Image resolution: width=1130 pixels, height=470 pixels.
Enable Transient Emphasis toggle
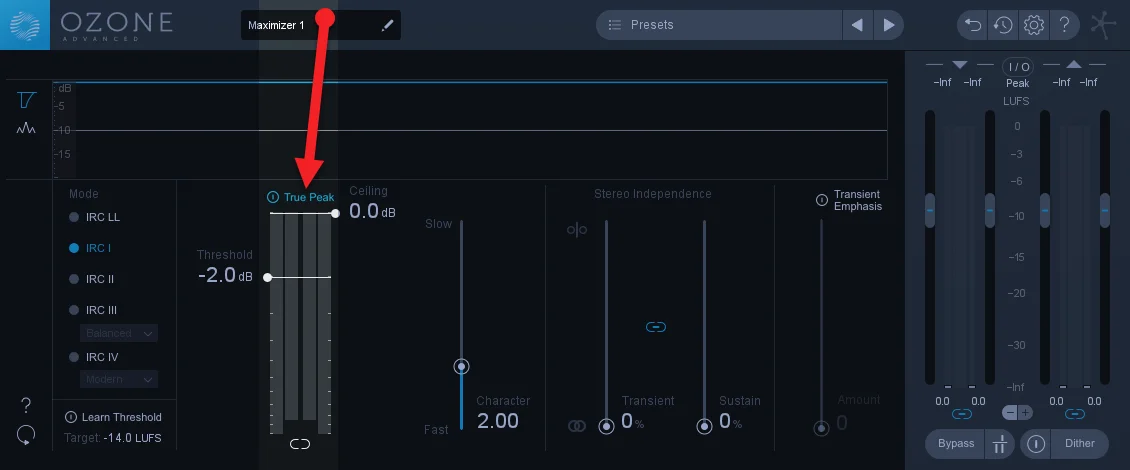point(822,200)
